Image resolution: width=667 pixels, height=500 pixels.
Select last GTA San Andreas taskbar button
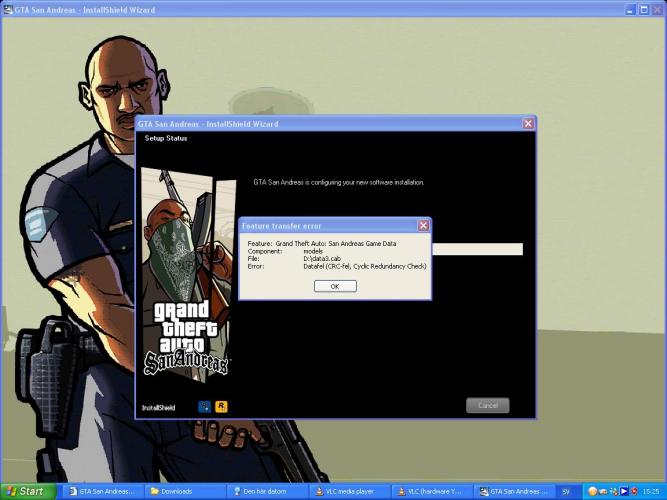pos(514,492)
